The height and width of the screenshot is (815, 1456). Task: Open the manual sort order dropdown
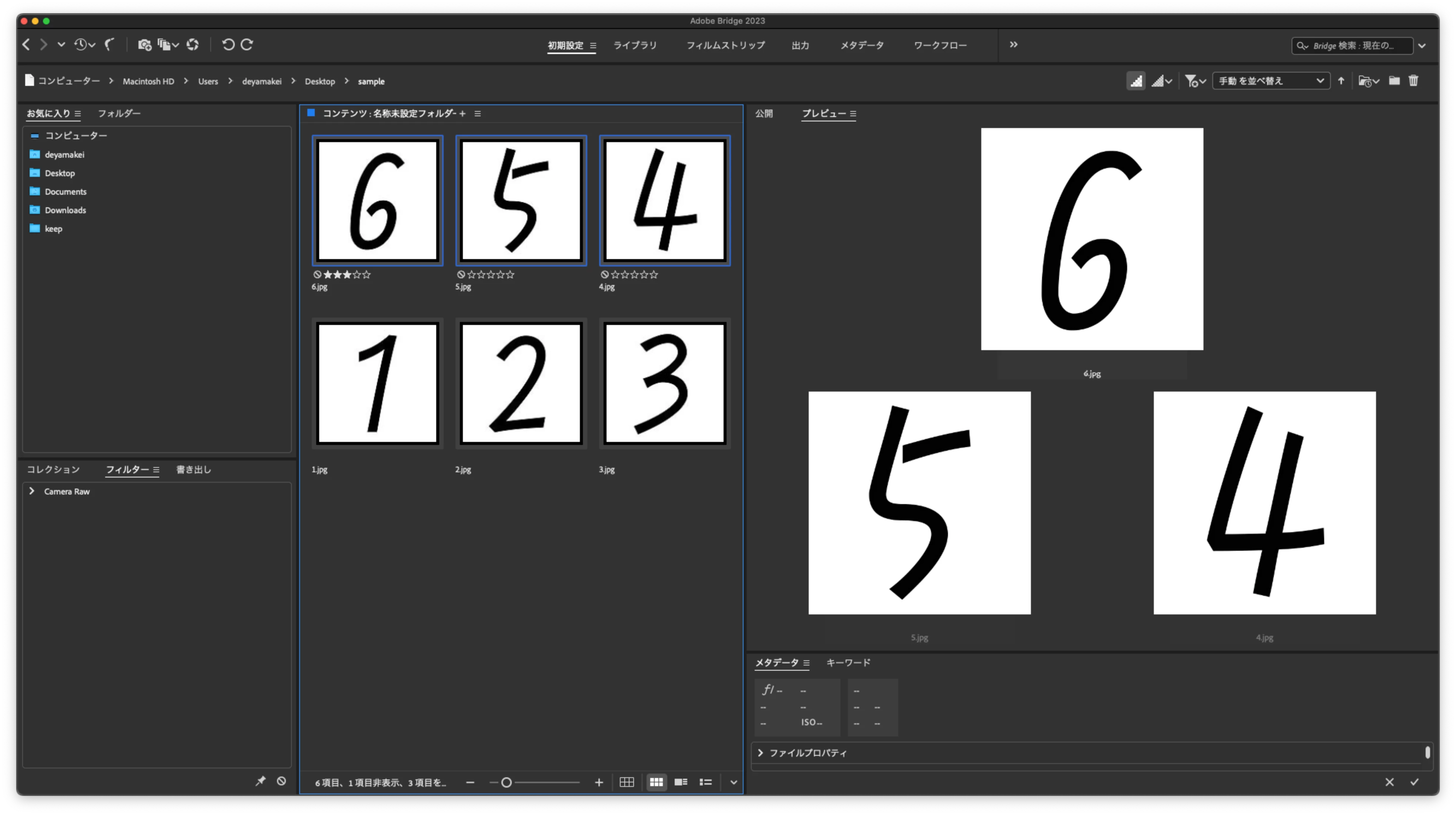point(1270,81)
